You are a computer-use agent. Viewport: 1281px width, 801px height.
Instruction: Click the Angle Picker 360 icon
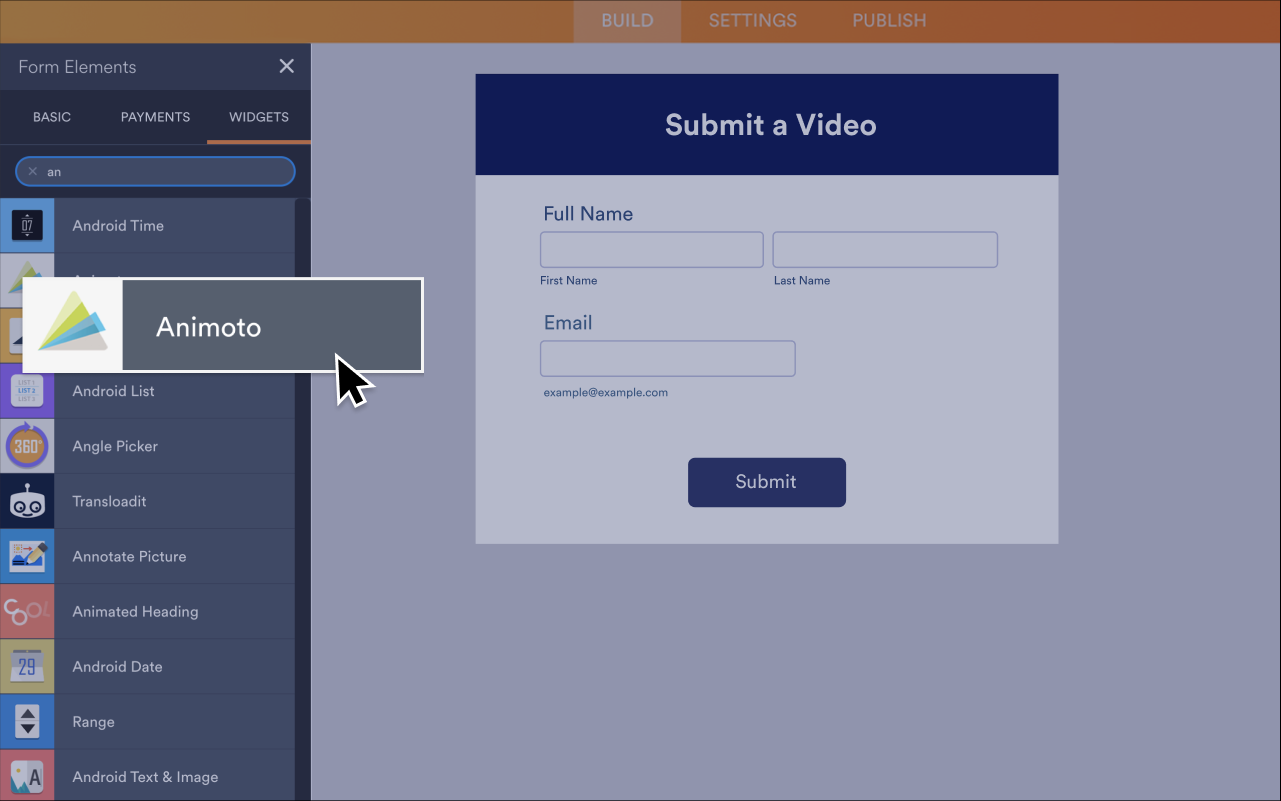tap(27, 446)
